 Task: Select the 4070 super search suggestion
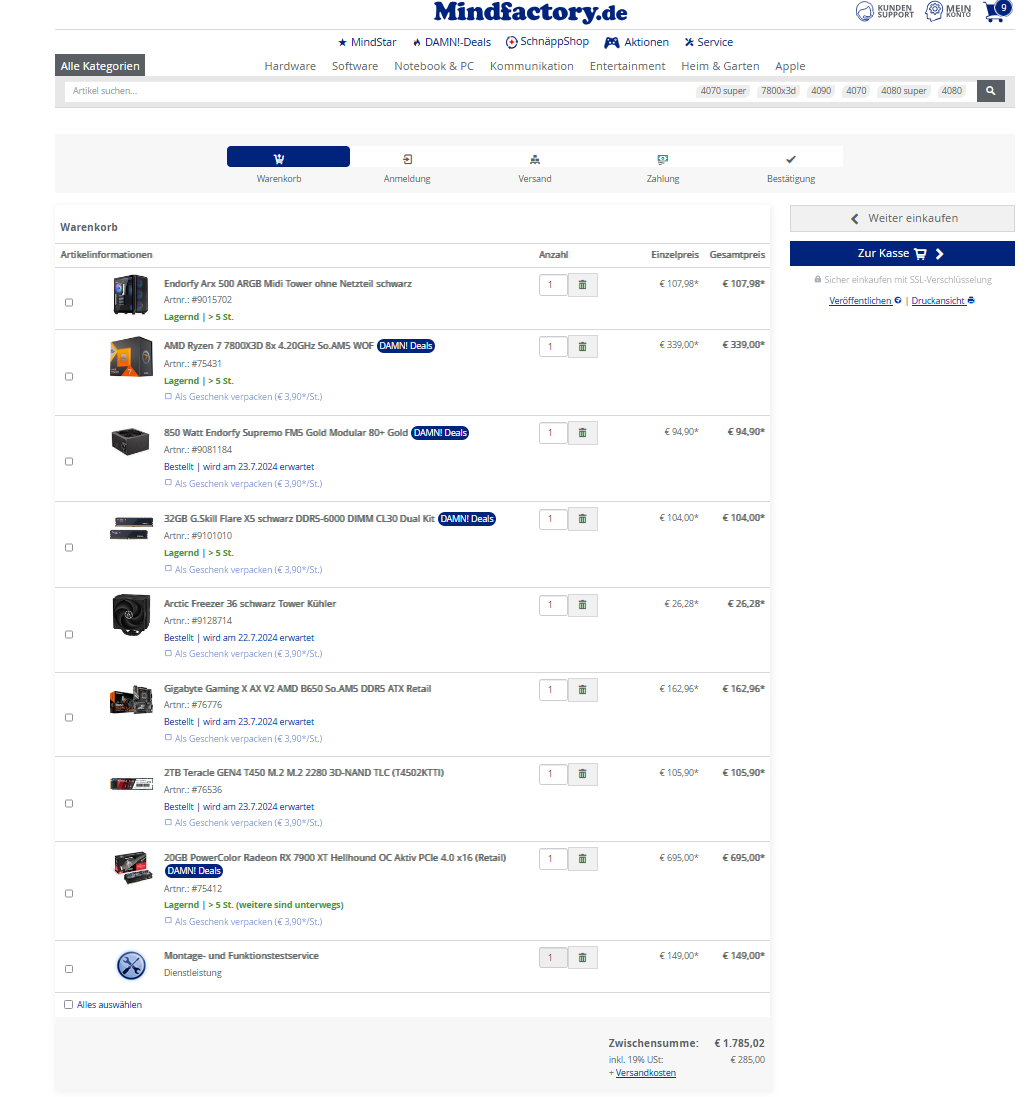(x=723, y=91)
